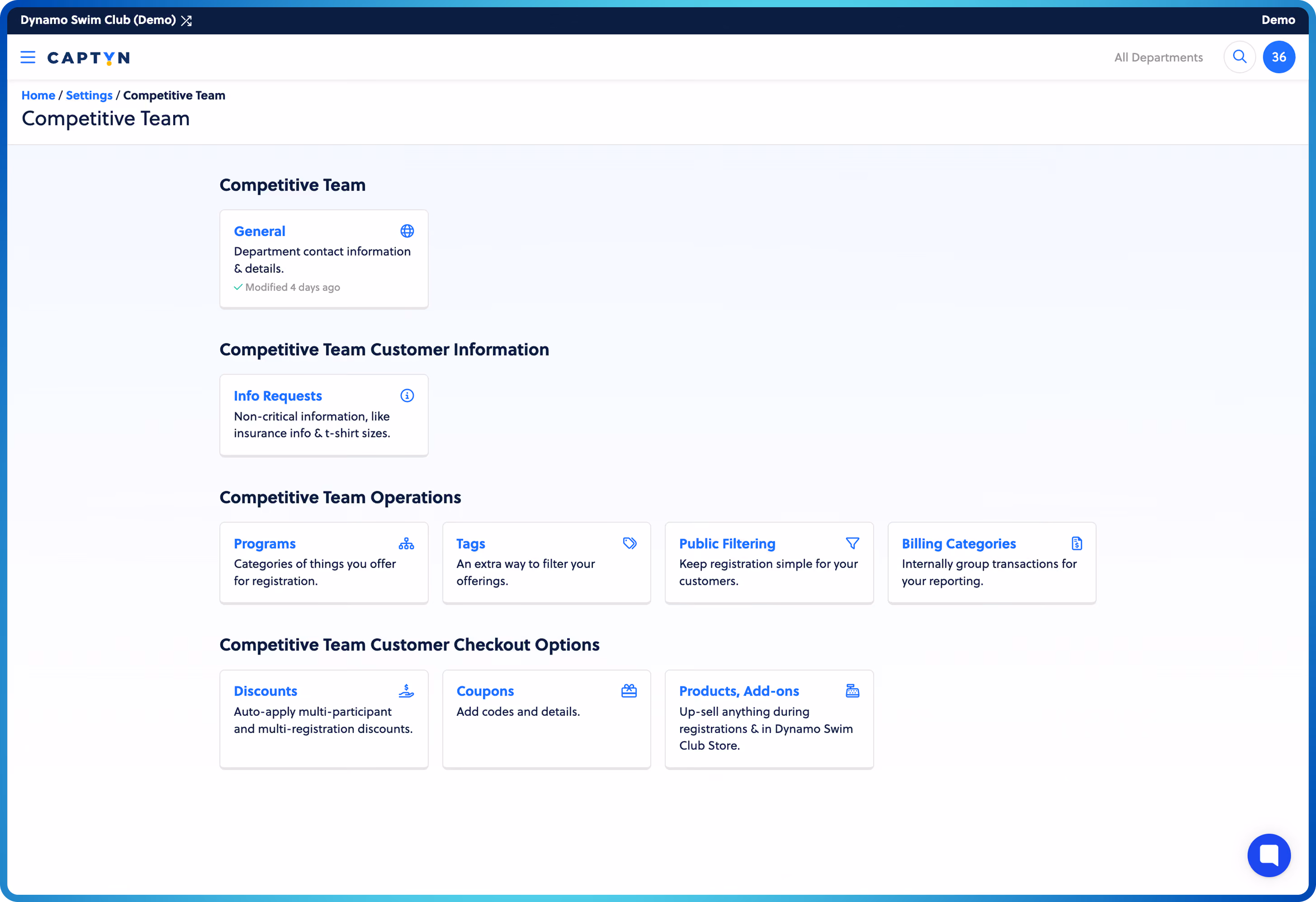Image resolution: width=1316 pixels, height=902 pixels.
Task: Open the chat support bubble
Action: click(x=1269, y=855)
